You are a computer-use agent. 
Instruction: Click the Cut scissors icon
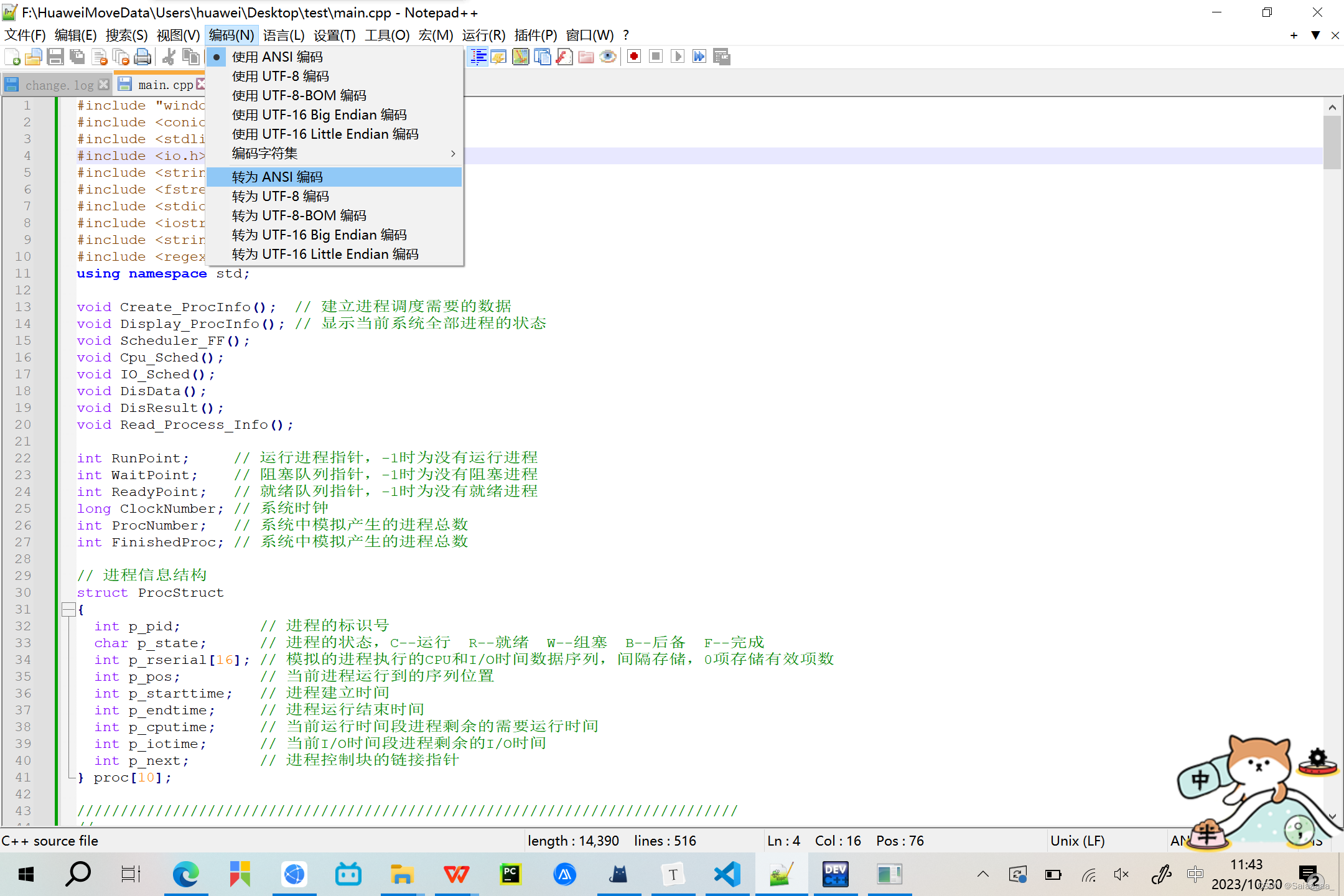169,57
